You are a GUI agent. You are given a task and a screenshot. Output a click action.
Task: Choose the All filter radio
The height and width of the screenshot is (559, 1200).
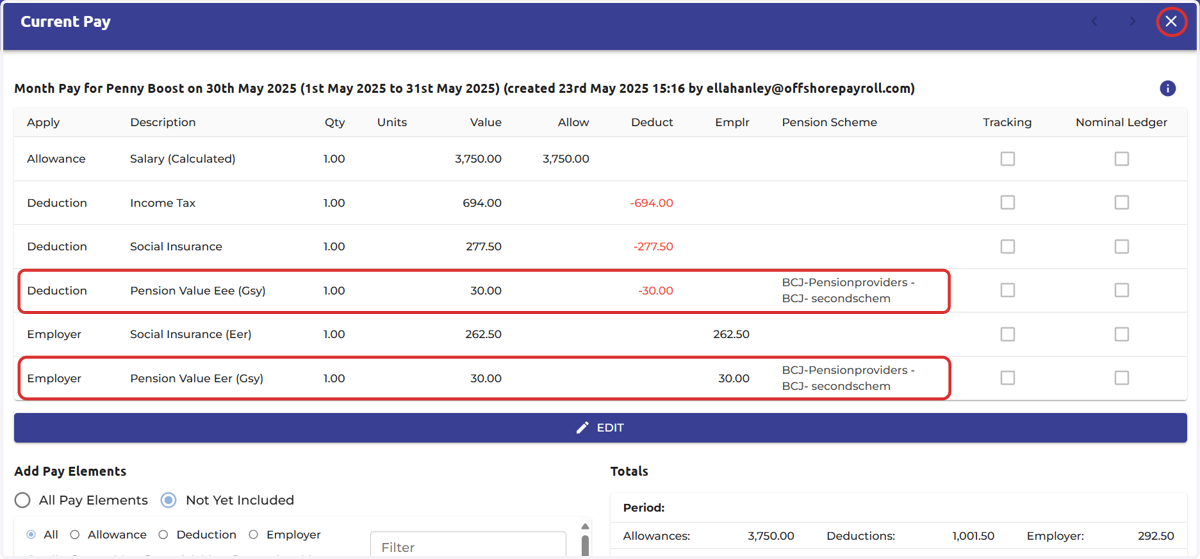pos(31,535)
